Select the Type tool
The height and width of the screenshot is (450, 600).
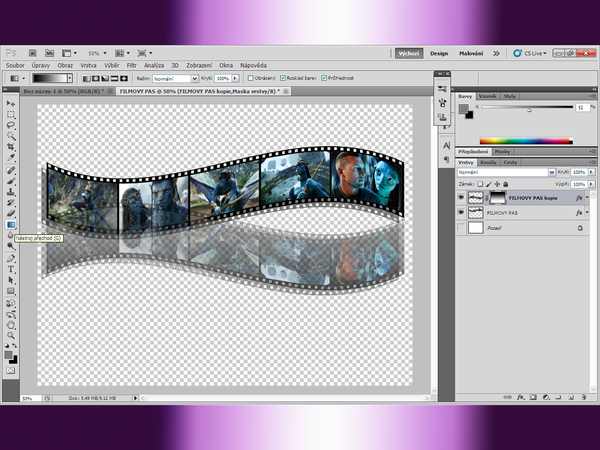click(11, 269)
